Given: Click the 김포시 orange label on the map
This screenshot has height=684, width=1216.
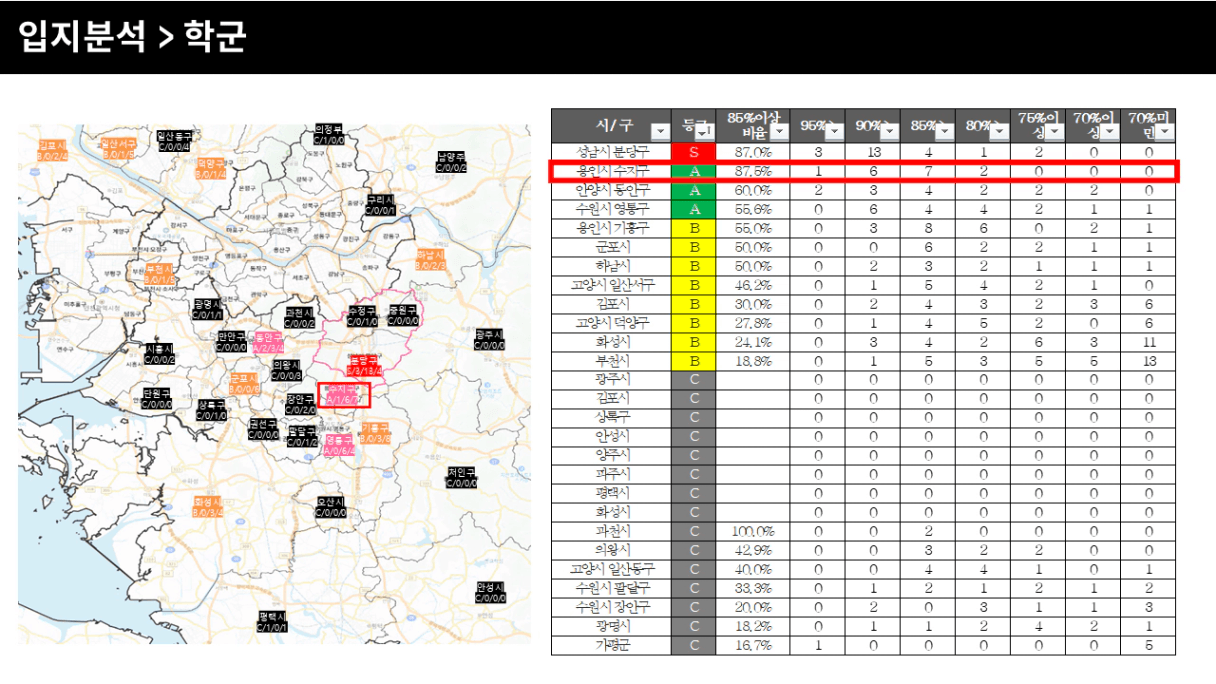Looking at the screenshot, I should point(52,150).
